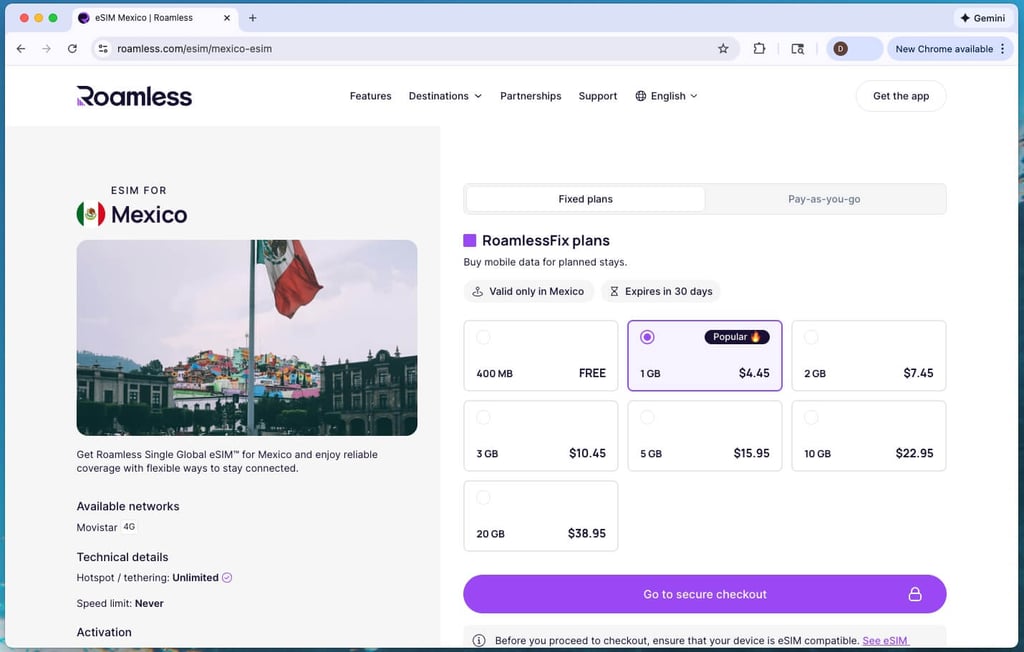Go to secure checkout

[x=705, y=594]
